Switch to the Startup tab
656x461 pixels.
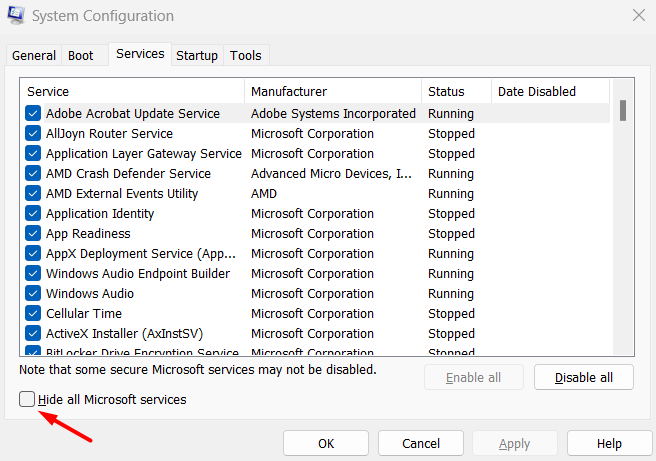click(x=197, y=56)
